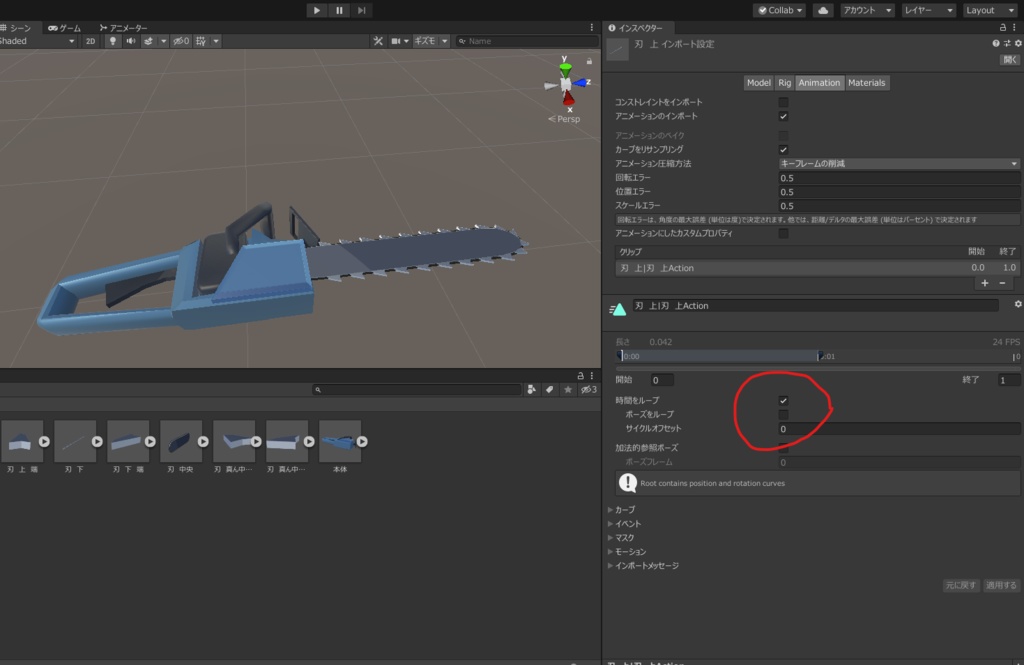1024x665 pixels.
Task: Enable アニメーションにしたカスタムプロパティ checkbox
Action: click(x=783, y=233)
